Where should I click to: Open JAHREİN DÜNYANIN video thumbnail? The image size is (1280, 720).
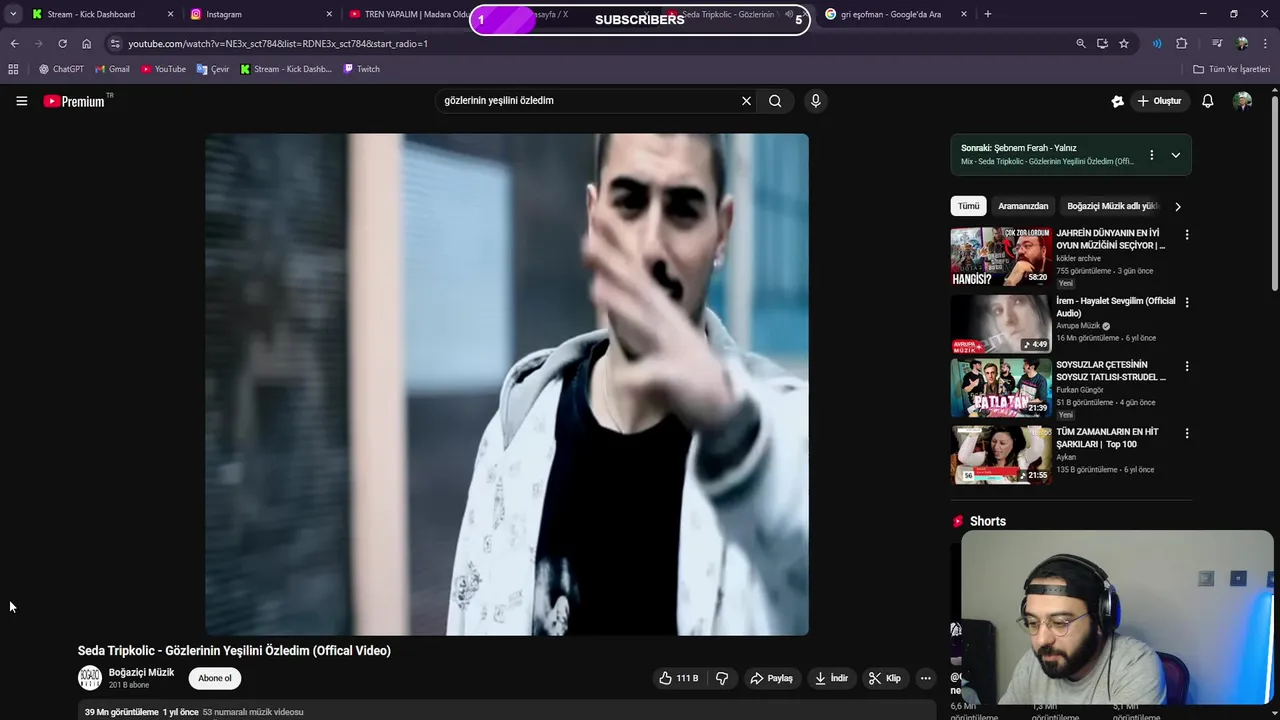click(1000, 256)
